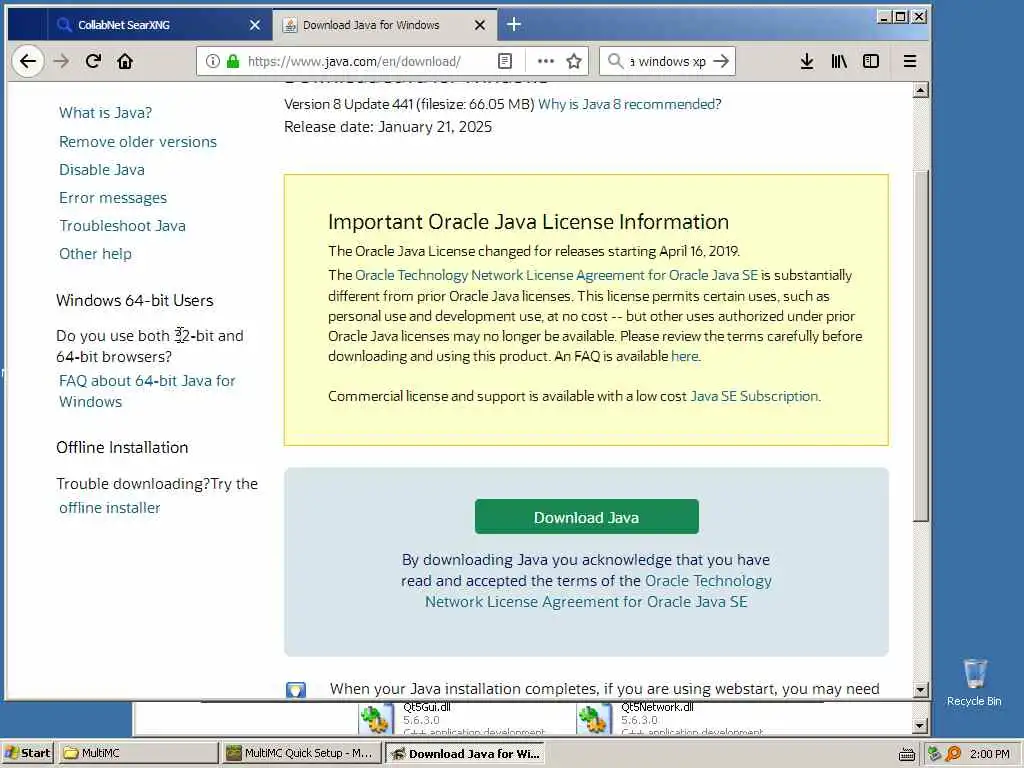1024x768 pixels.
Task: Open the Disable Java help link
Action: pos(102,170)
